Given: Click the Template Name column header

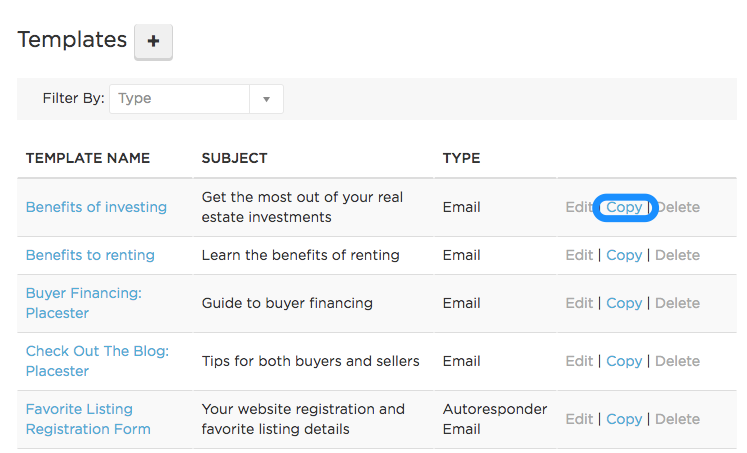Looking at the screenshot, I should coord(88,158).
